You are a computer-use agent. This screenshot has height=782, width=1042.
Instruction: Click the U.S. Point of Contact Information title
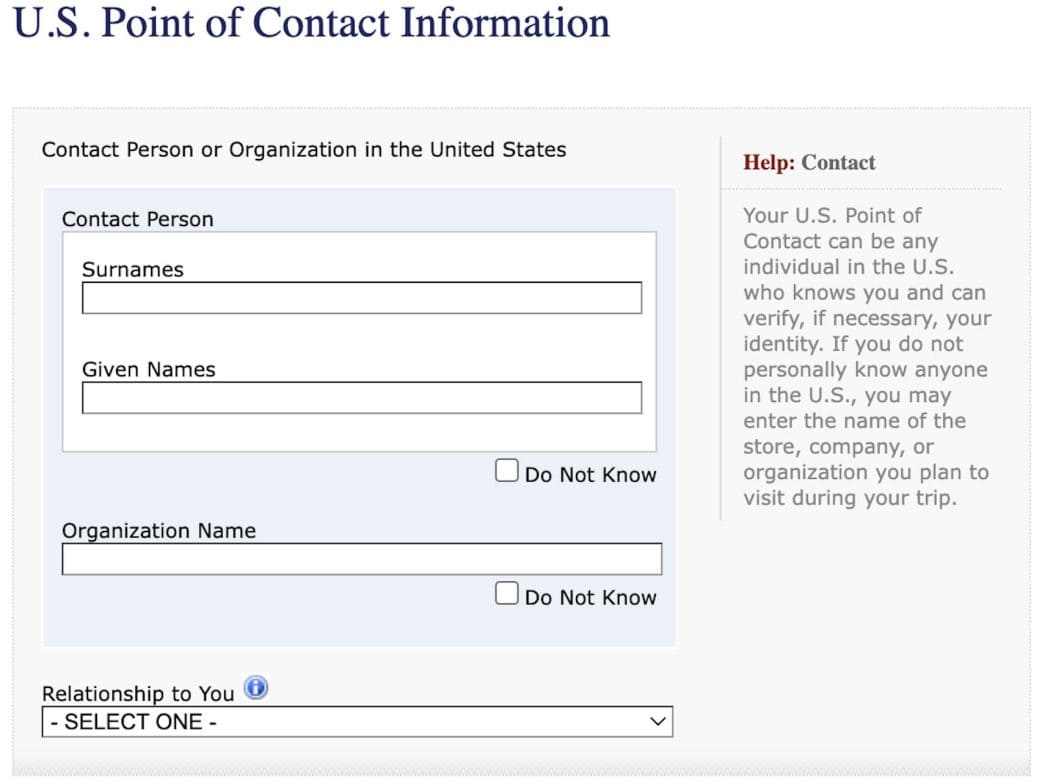pos(311,23)
